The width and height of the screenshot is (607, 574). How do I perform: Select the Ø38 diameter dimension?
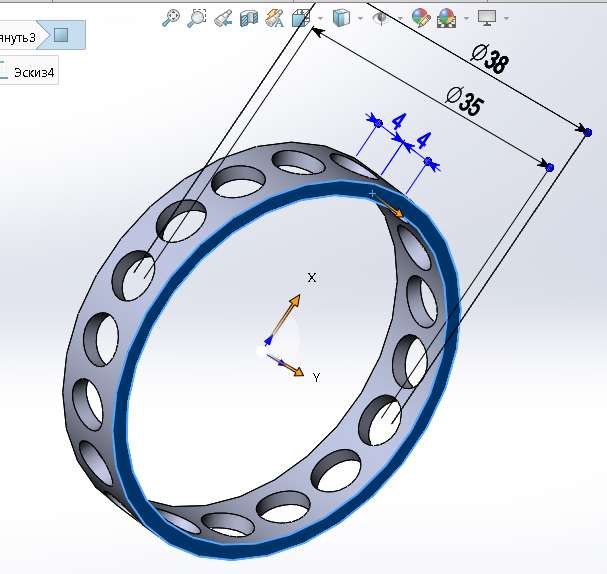490,59
